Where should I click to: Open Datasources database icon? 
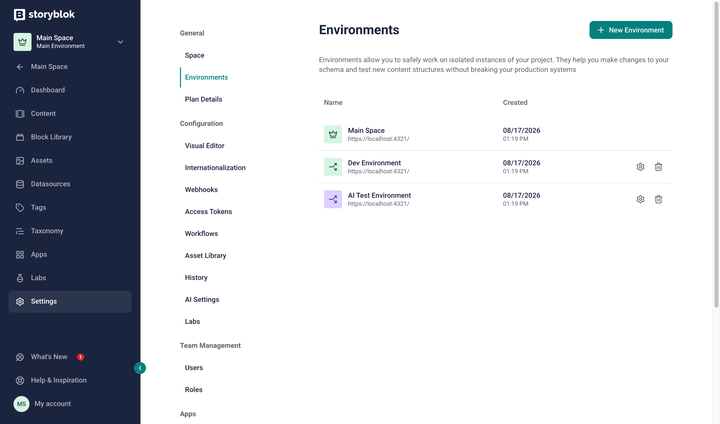click(x=20, y=184)
